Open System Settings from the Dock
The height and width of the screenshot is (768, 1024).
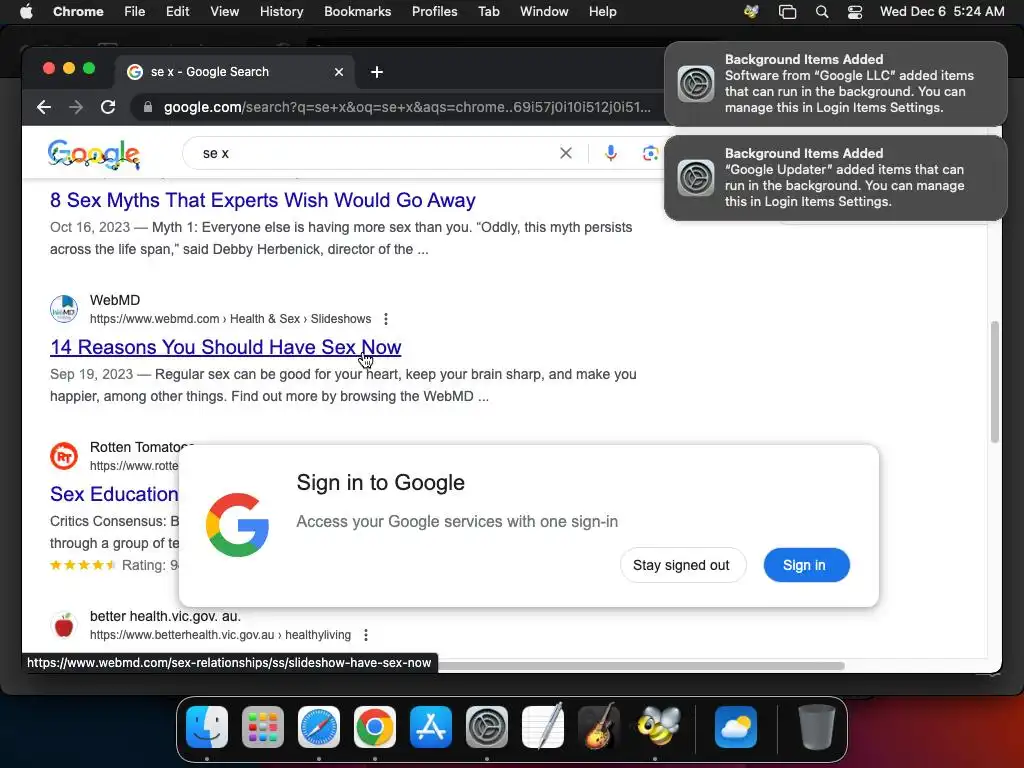487,727
